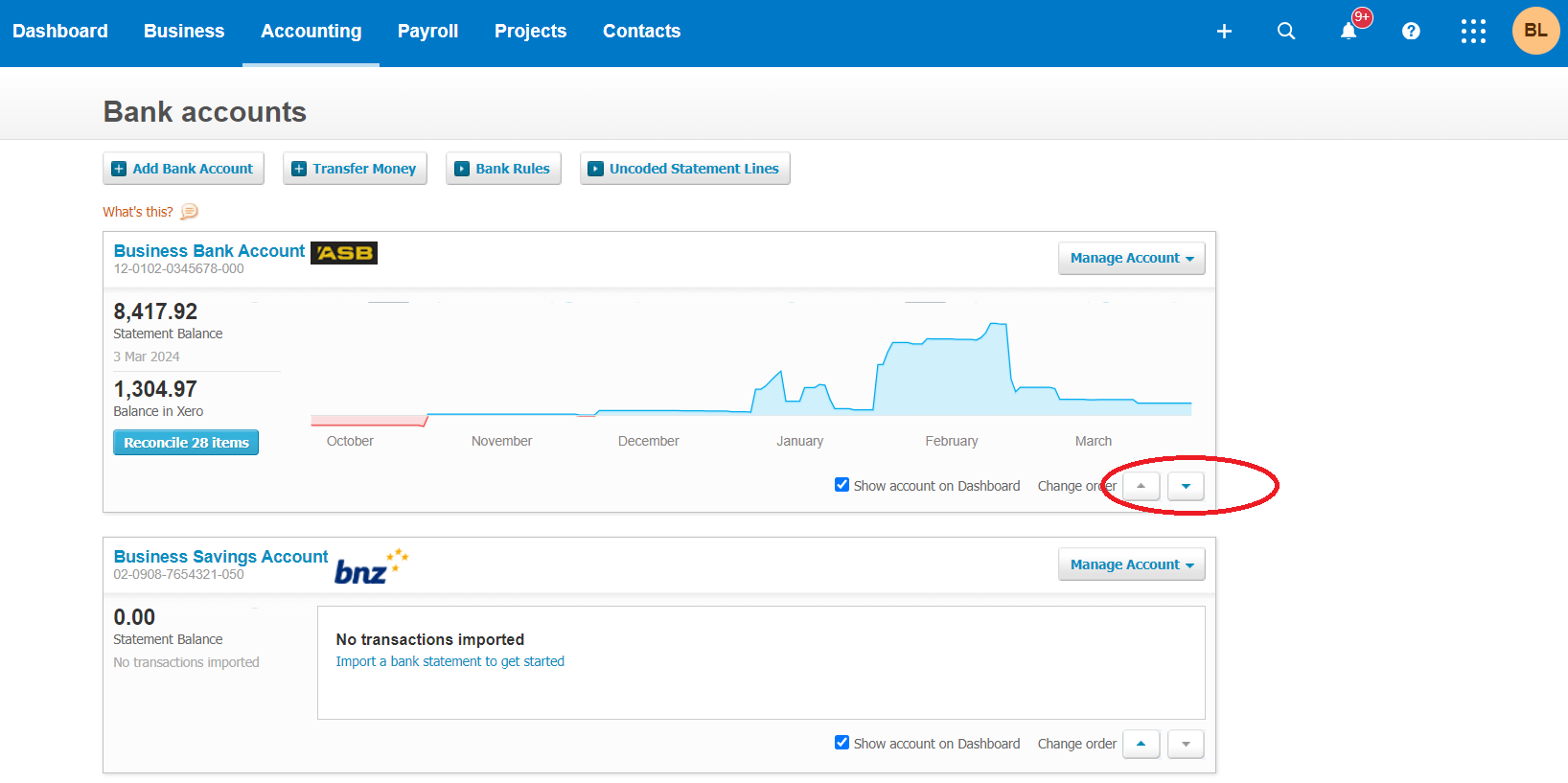Image resolution: width=1568 pixels, height=783 pixels.
Task: Click the ASB bank logo
Action: point(344,253)
